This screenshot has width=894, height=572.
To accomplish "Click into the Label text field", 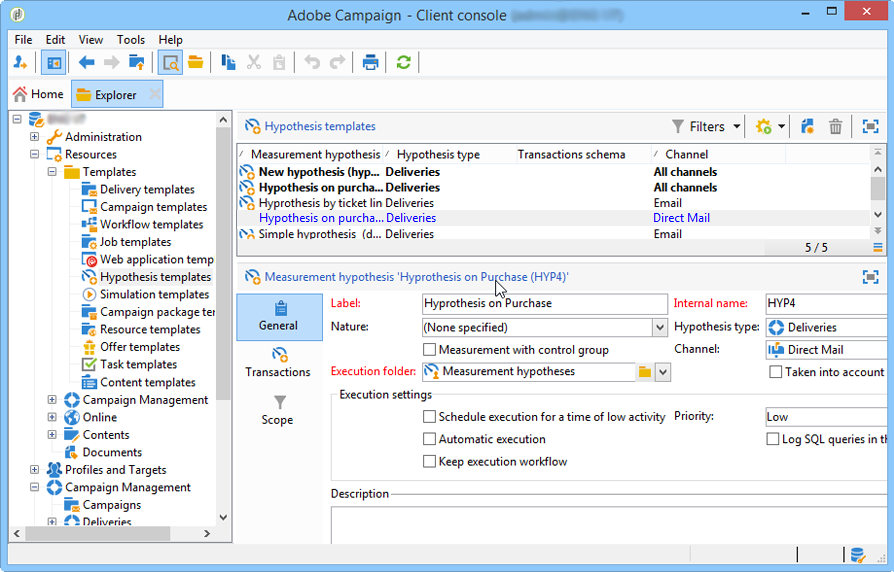I will [x=544, y=304].
